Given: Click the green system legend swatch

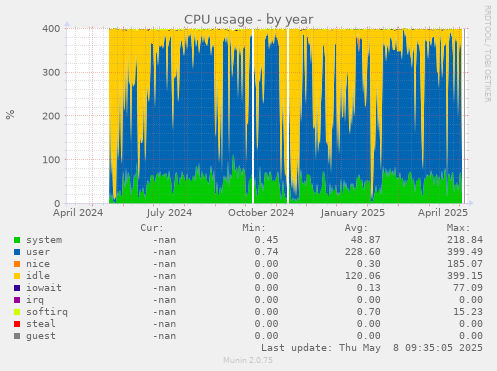Looking at the screenshot, I should click(17, 240).
